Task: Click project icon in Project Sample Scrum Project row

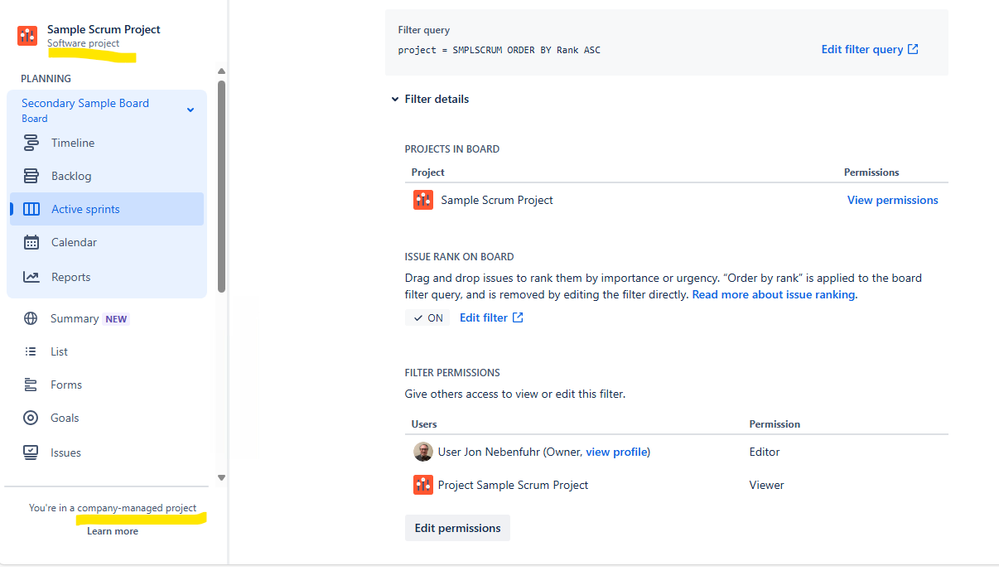Action: (x=423, y=485)
